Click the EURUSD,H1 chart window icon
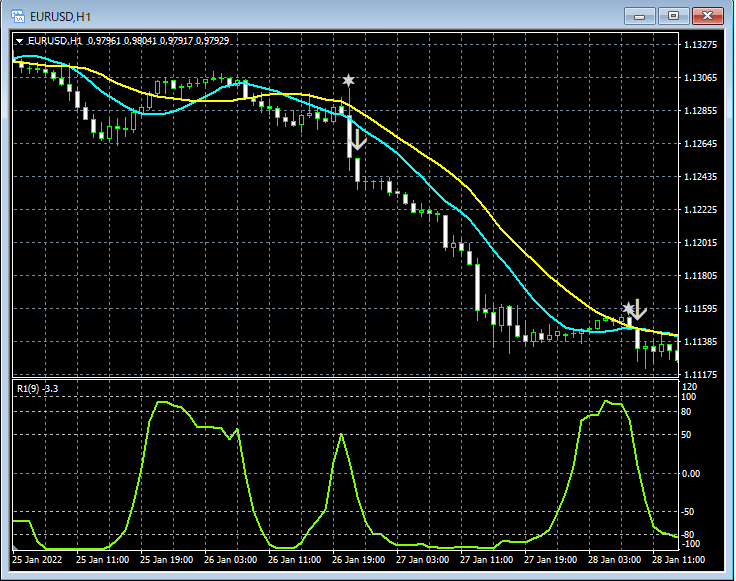Image resolution: width=736 pixels, height=581 pixels. pos(18,16)
